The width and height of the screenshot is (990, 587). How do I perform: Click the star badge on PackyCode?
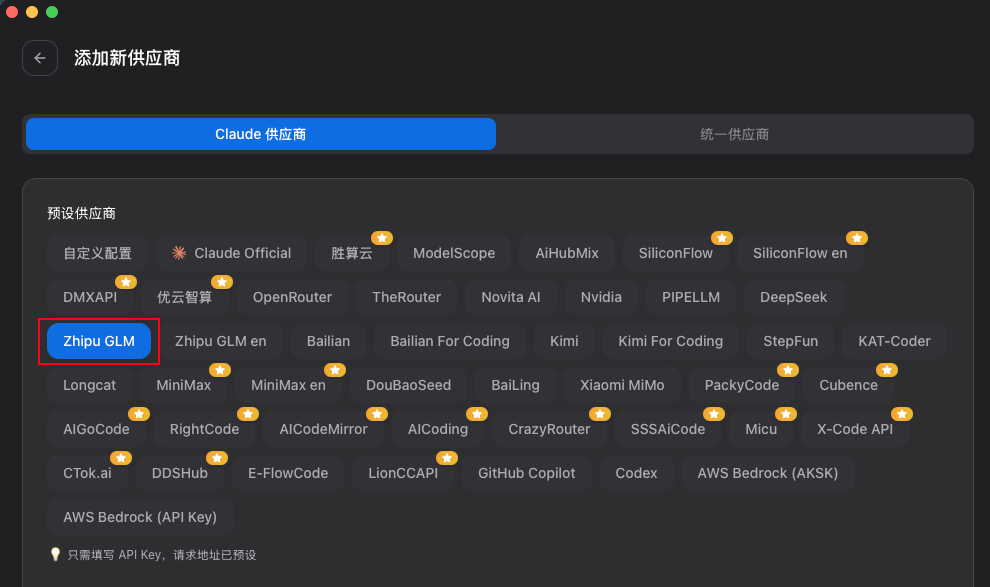click(x=787, y=370)
